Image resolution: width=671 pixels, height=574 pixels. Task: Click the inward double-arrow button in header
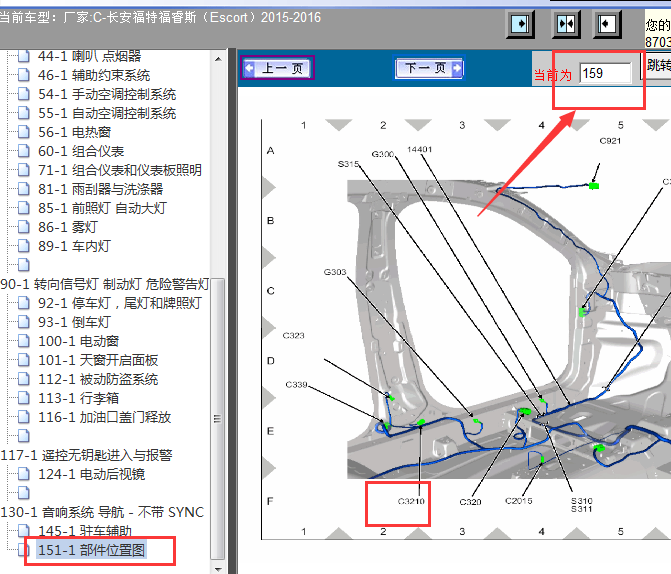click(566, 24)
